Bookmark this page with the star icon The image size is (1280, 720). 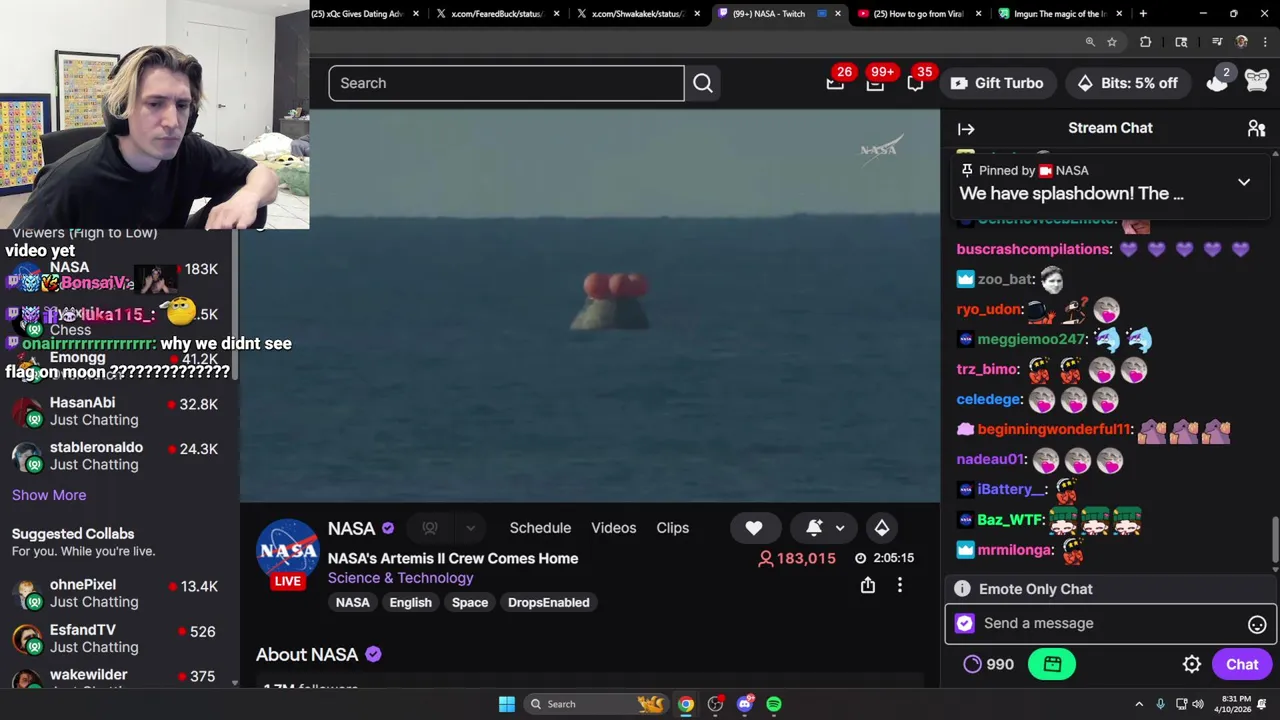1111,42
